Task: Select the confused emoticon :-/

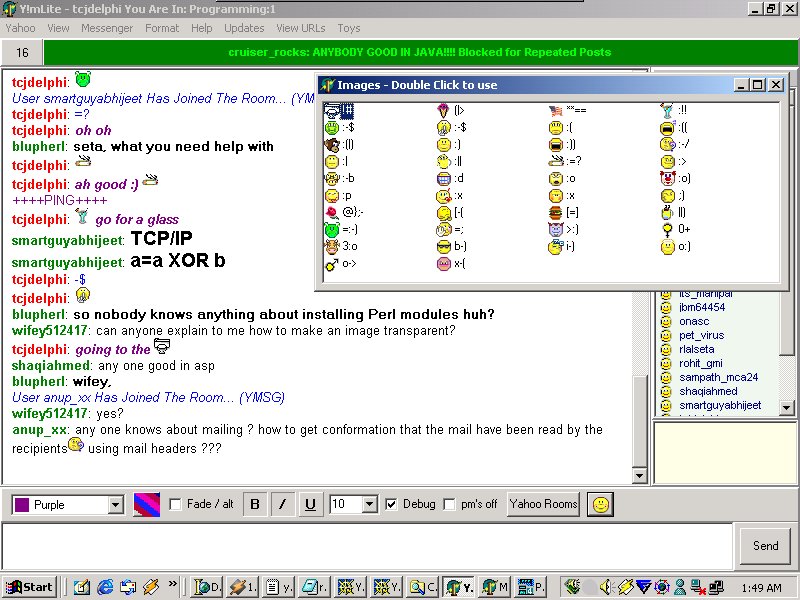Action: click(x=675, y=145)
